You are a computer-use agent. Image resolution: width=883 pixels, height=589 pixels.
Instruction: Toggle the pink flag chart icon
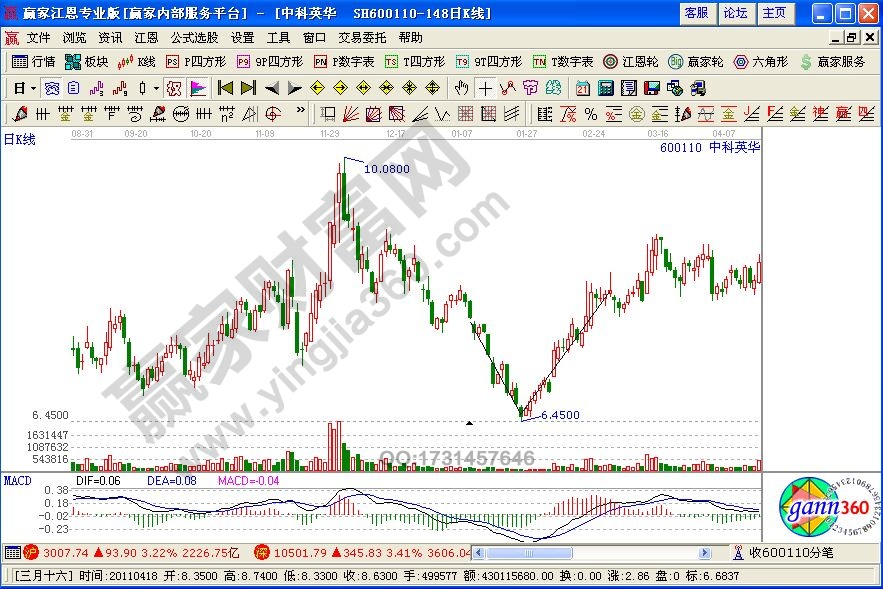point(198,88)
